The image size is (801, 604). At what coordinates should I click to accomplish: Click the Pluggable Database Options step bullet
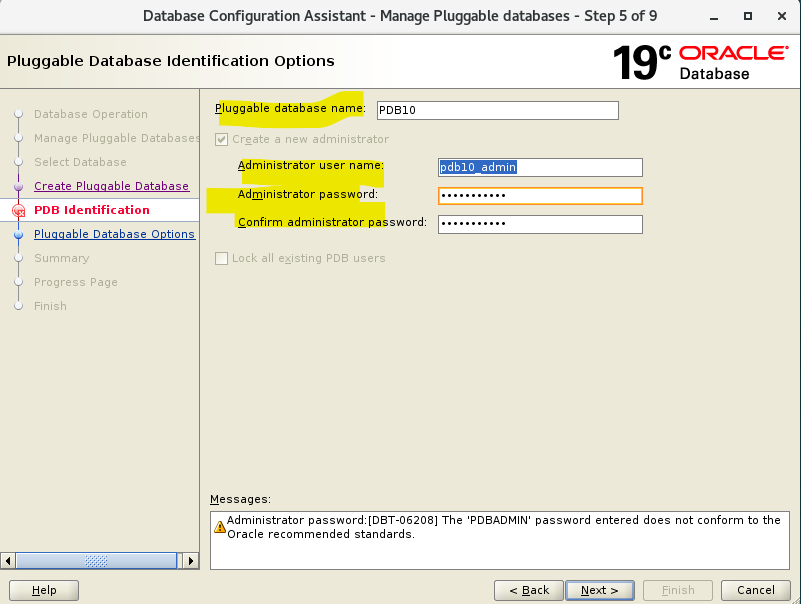[19, 235]
